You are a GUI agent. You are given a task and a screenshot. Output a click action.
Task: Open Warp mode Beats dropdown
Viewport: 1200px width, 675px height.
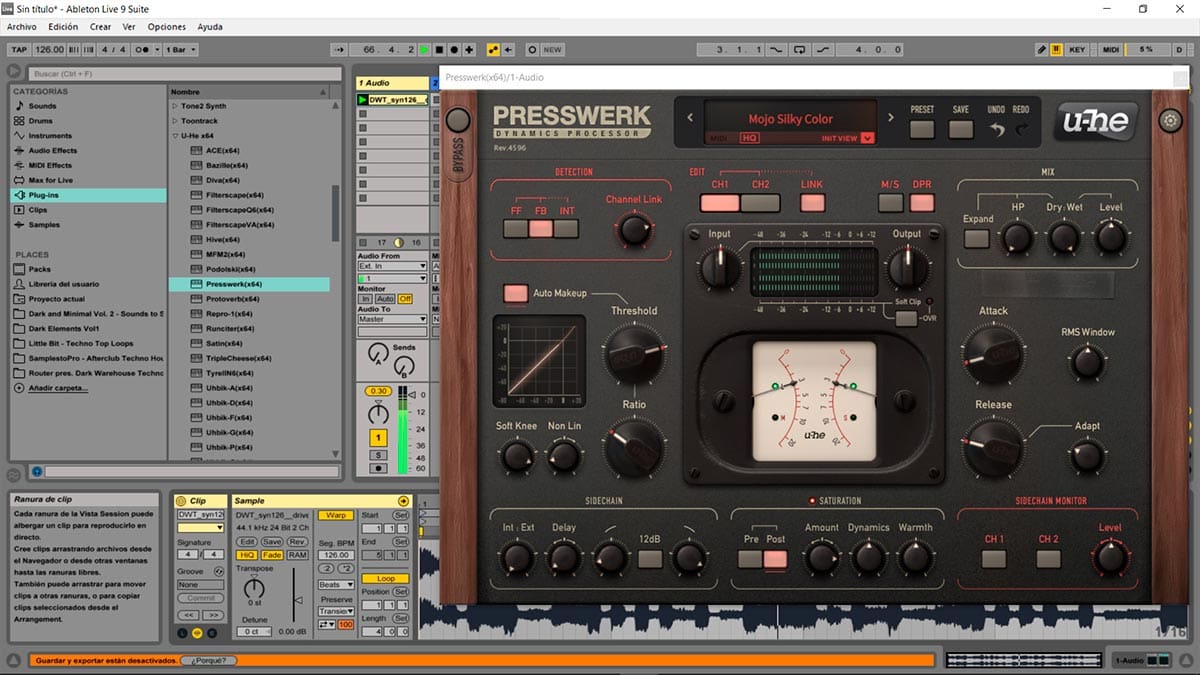[336, 584]
